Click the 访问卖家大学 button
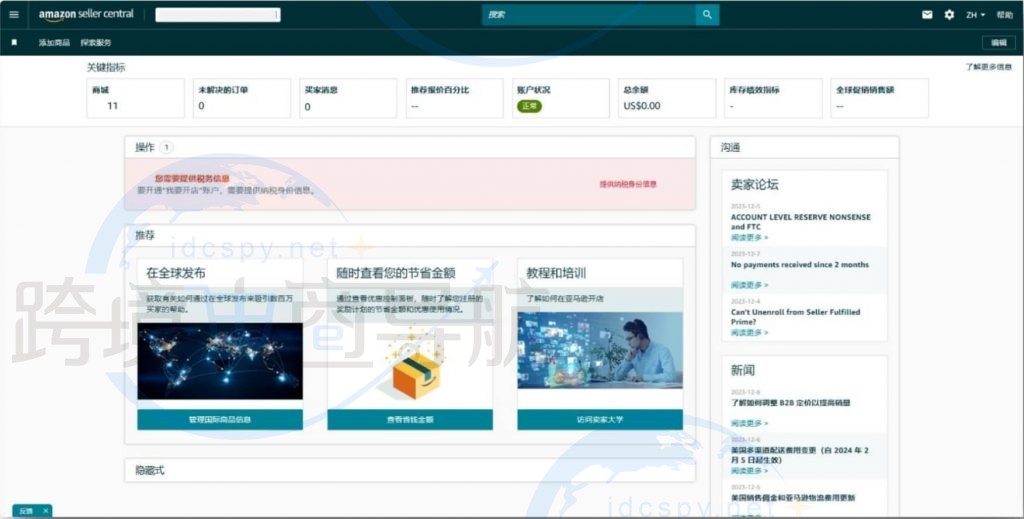 pos(600,420)
